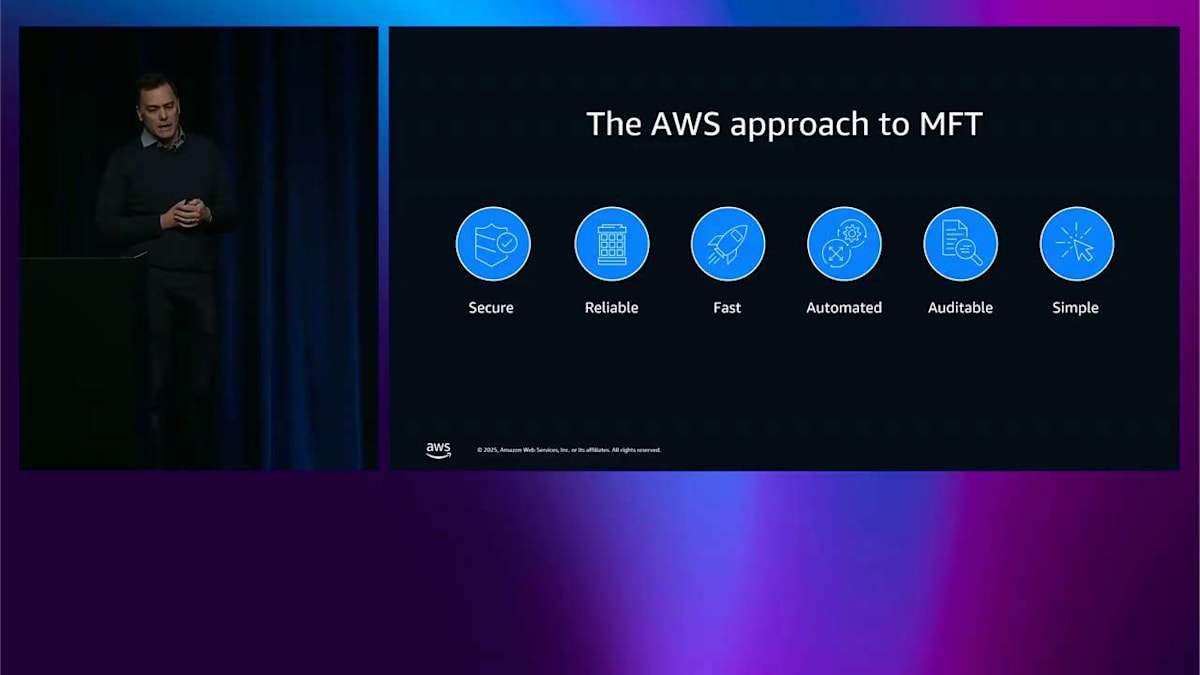Image resolution: width=1200 pixels, height=675 pixels.
Task: Click the speaker camera video feed
Action: (x=199, y=248)
